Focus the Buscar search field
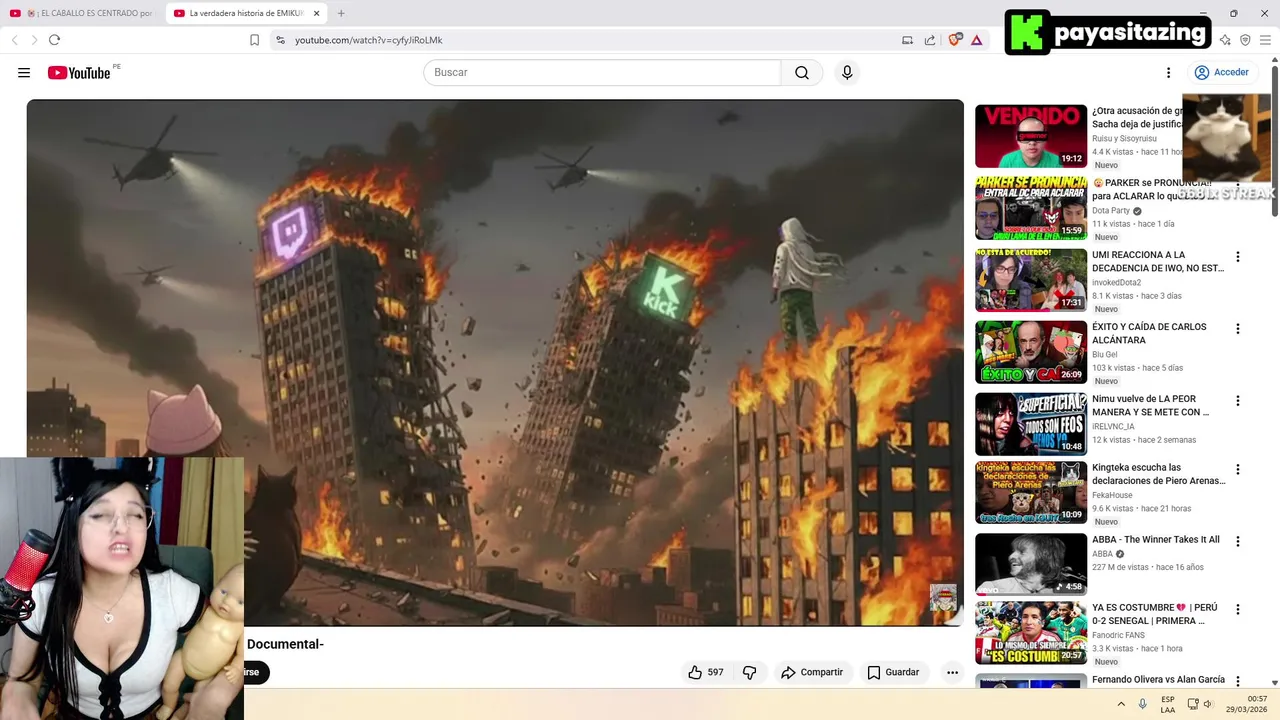The height and width of the screenshot is (720, 1280). pyautogui.click(x=602, y=73)
